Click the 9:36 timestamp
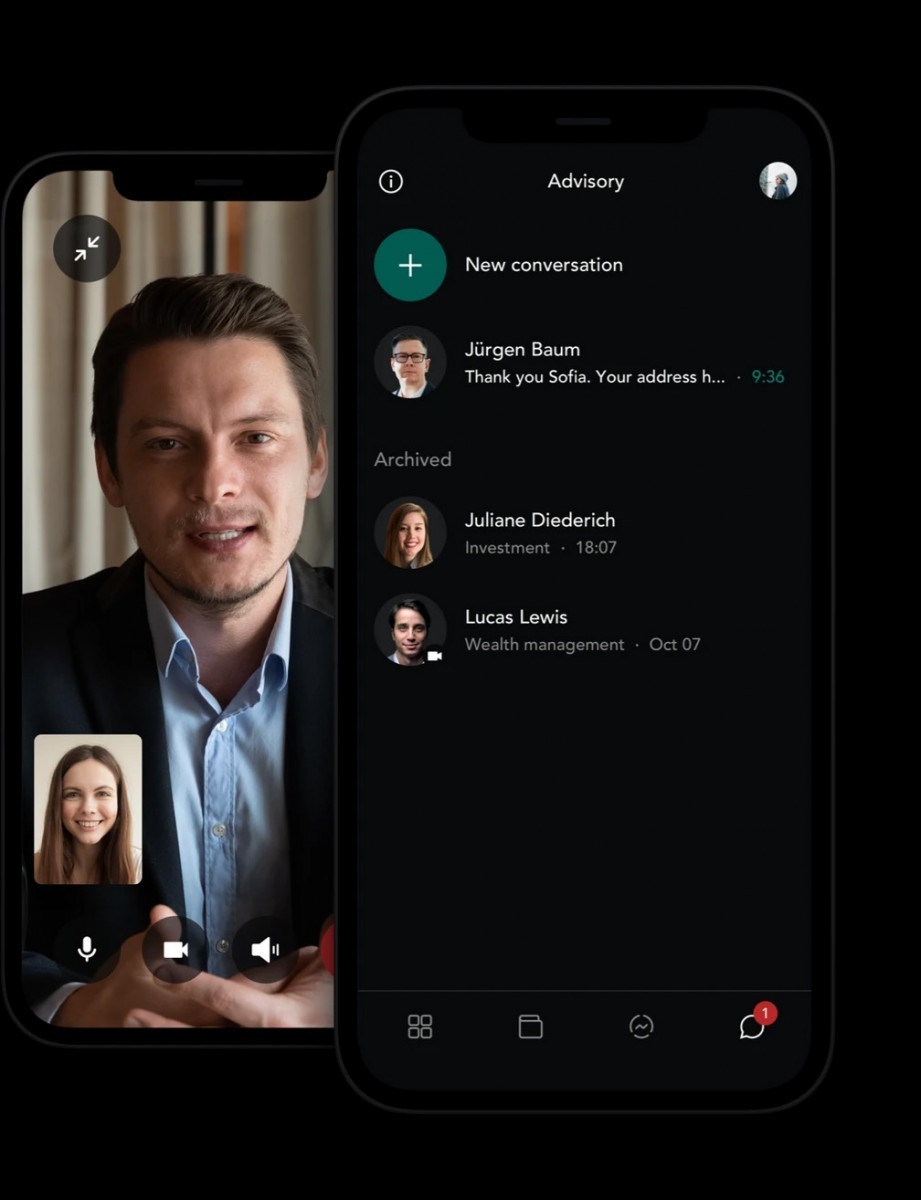Image resolution: width=921 pixels, height=1200 pixels. coord(768,377)
